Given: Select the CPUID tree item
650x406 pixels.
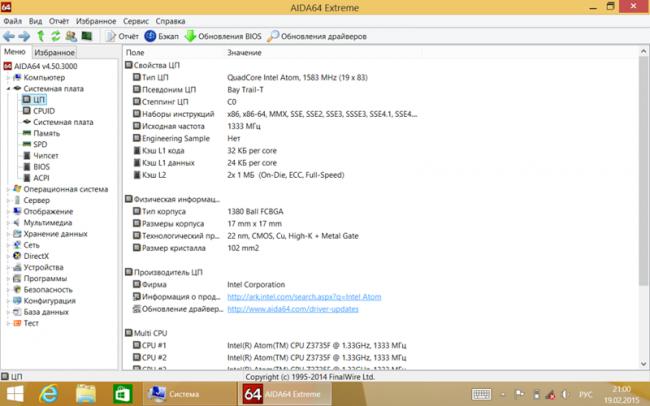Looking at the screenshot, I should pos(39,111).
